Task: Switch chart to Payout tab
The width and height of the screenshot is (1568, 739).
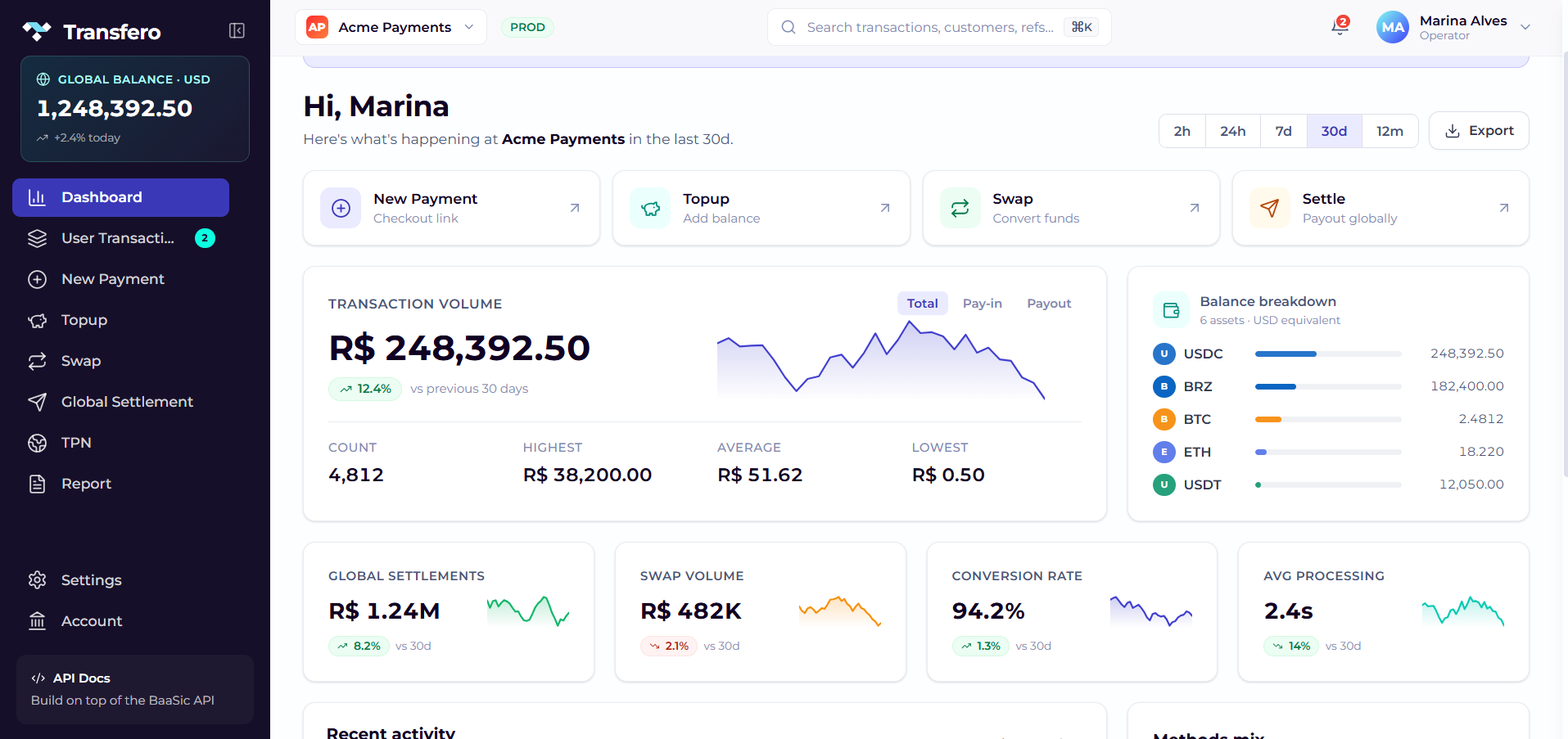Action: pyautogui.click(x=1049, y=304)
